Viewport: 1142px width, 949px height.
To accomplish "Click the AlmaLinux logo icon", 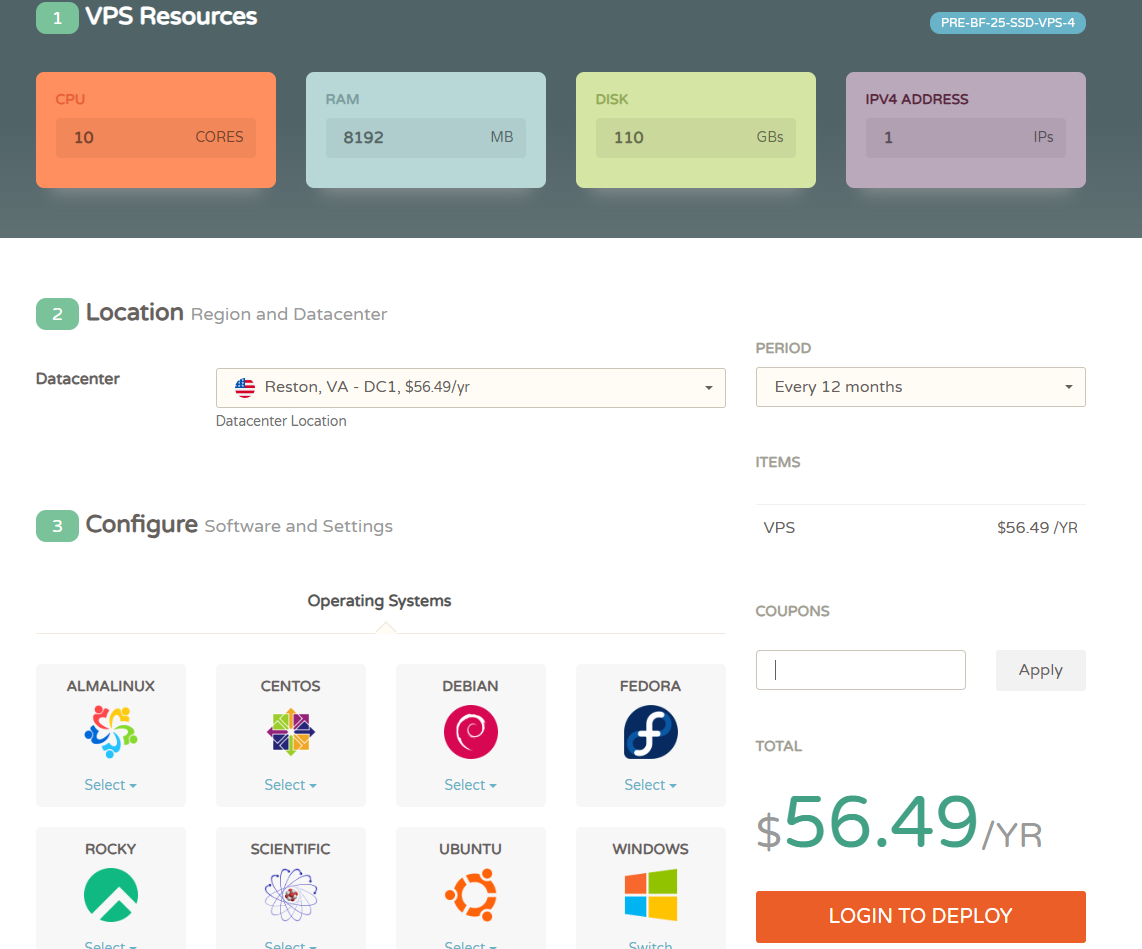I will [x=111, y=732].
